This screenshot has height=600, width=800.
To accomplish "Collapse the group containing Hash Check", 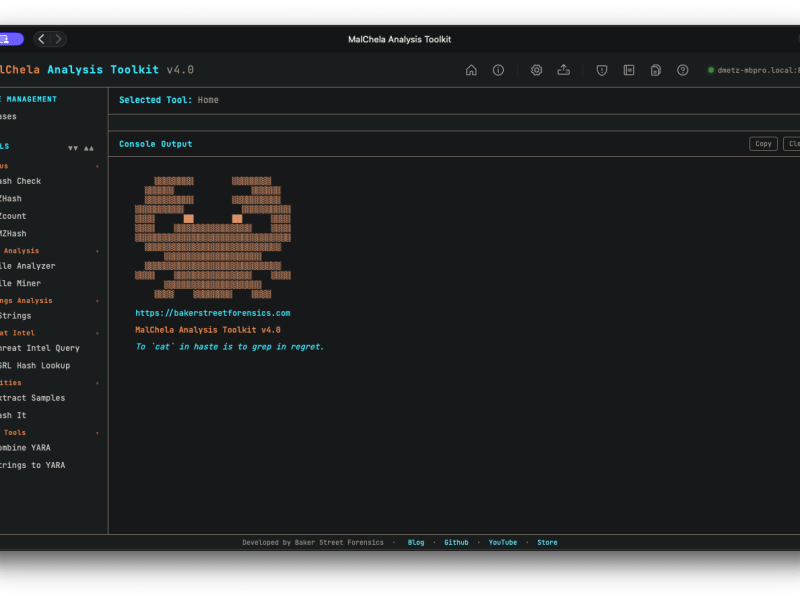I will (x=97, y=166).
